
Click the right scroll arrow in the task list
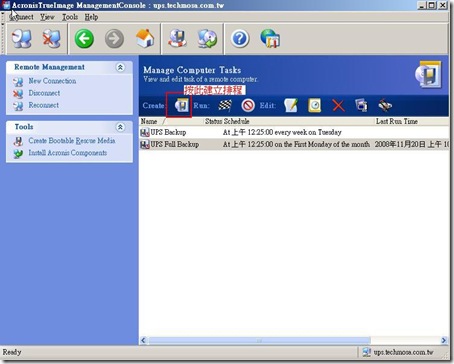[444, 340]
